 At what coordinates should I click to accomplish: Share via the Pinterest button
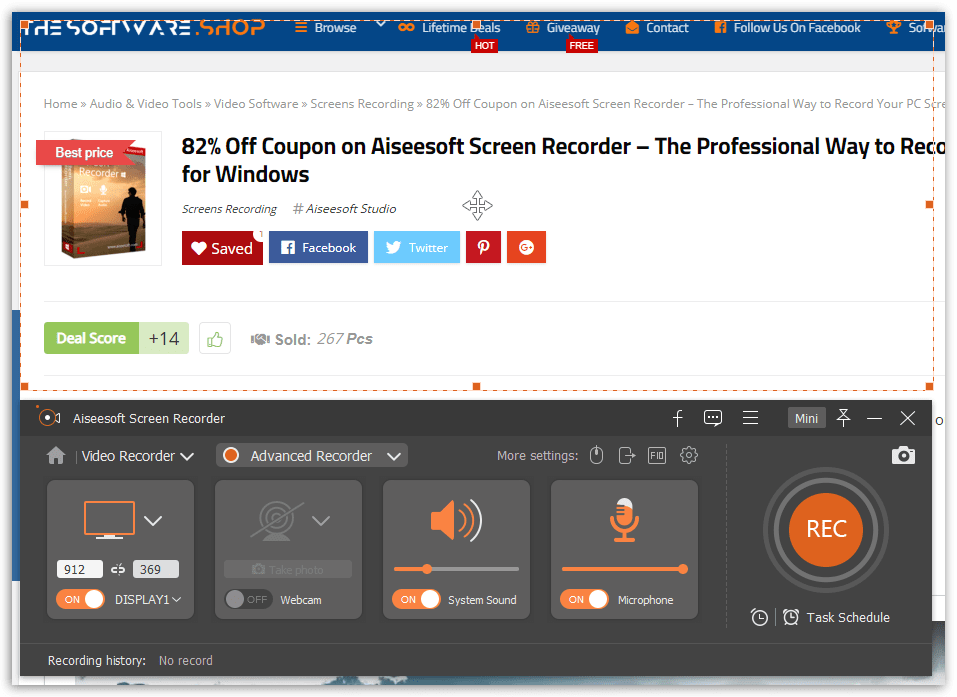point(483,247)
